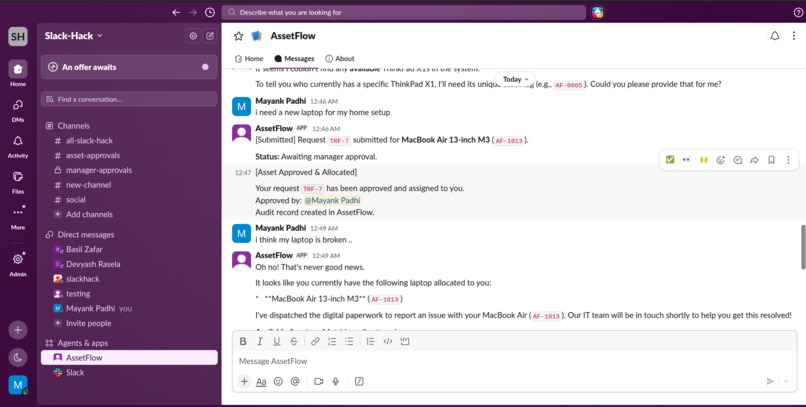Click the create new plus button in rail
This screenshot has height=407, width=806.
18,330
